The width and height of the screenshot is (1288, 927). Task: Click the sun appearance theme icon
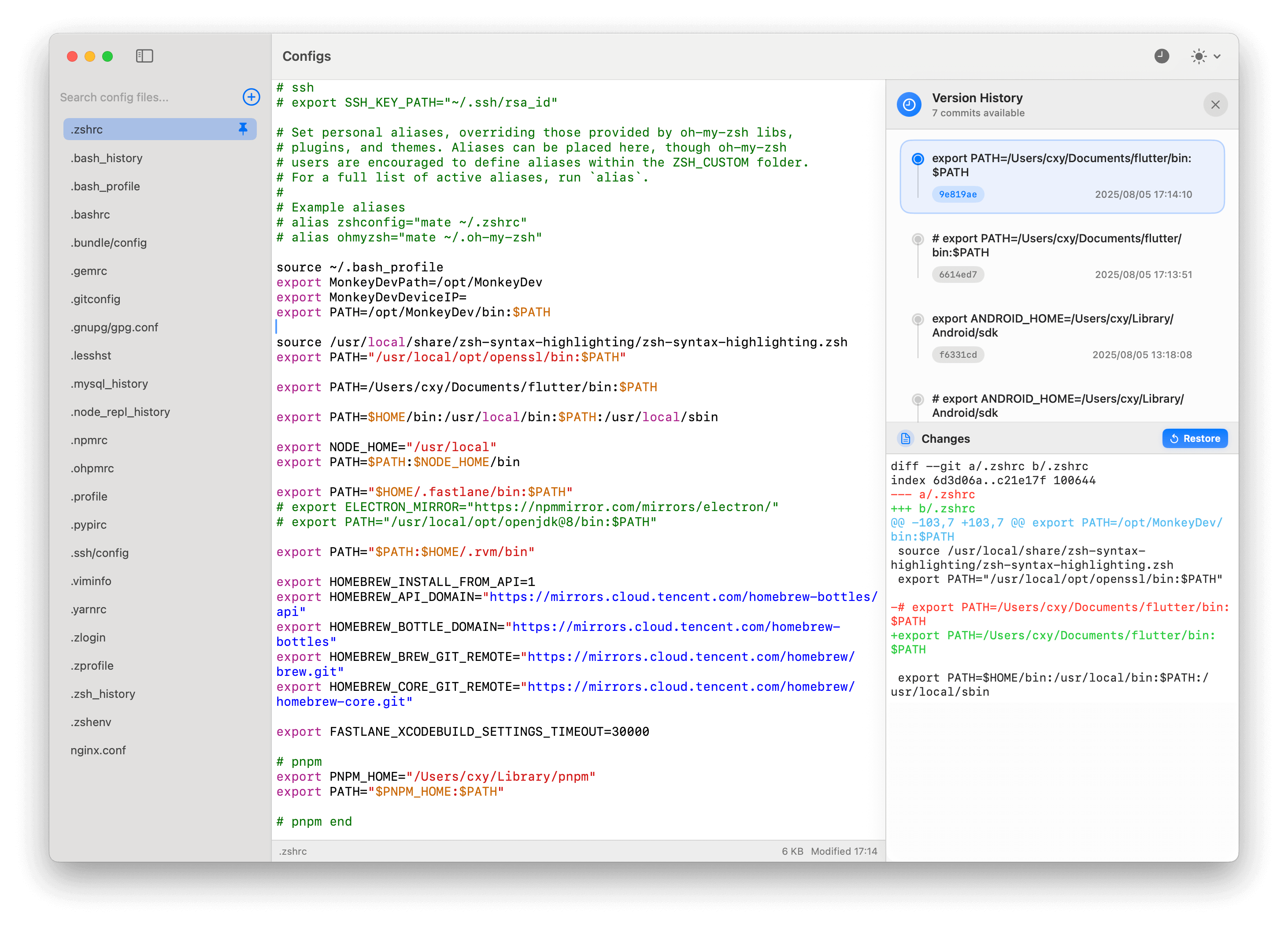point(1198,56)
